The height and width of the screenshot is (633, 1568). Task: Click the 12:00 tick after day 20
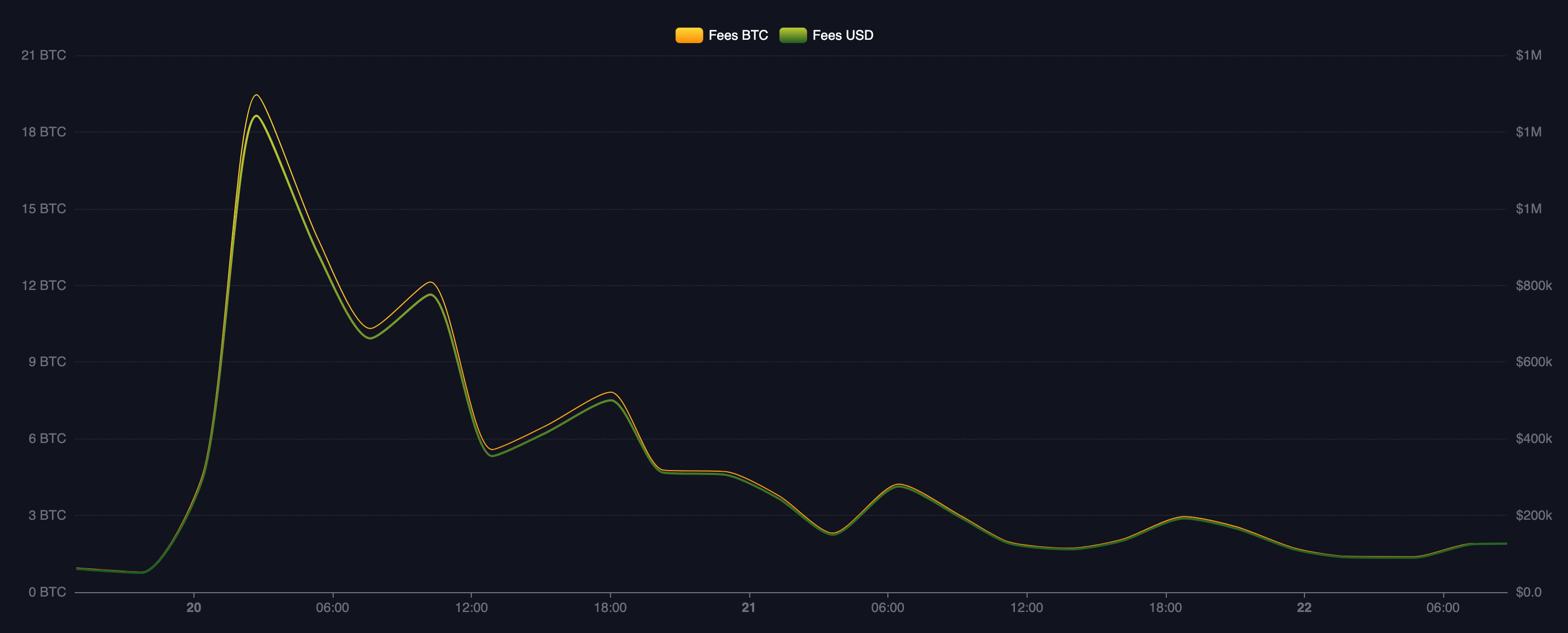tap(471, 608)
